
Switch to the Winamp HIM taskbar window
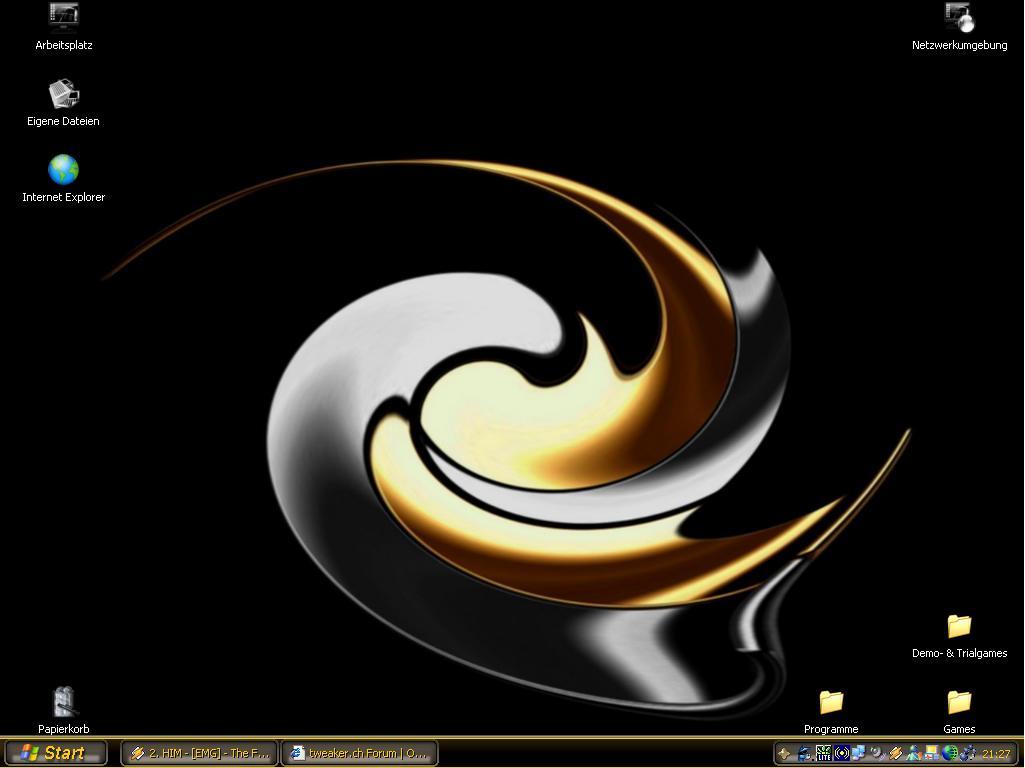[x=200, y=753]
